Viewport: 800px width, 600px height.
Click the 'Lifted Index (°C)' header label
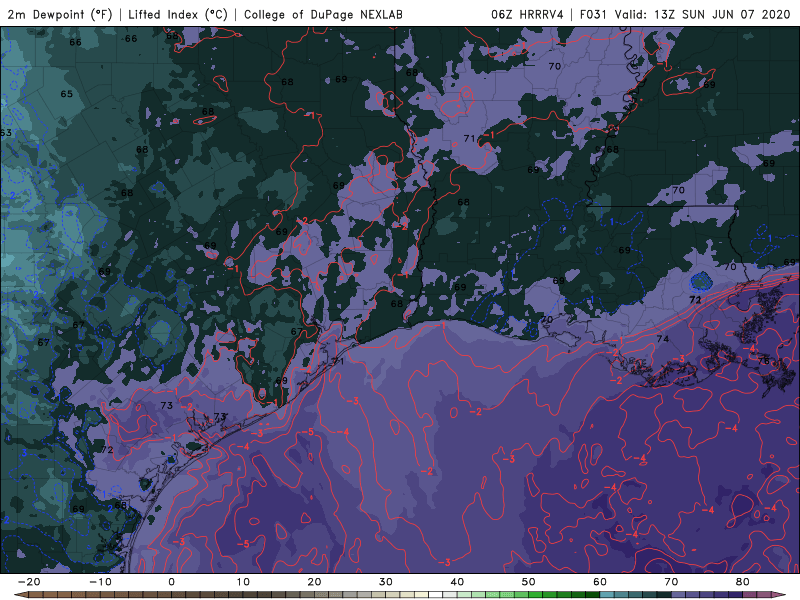pyautogui.click(x=178, y=14)
